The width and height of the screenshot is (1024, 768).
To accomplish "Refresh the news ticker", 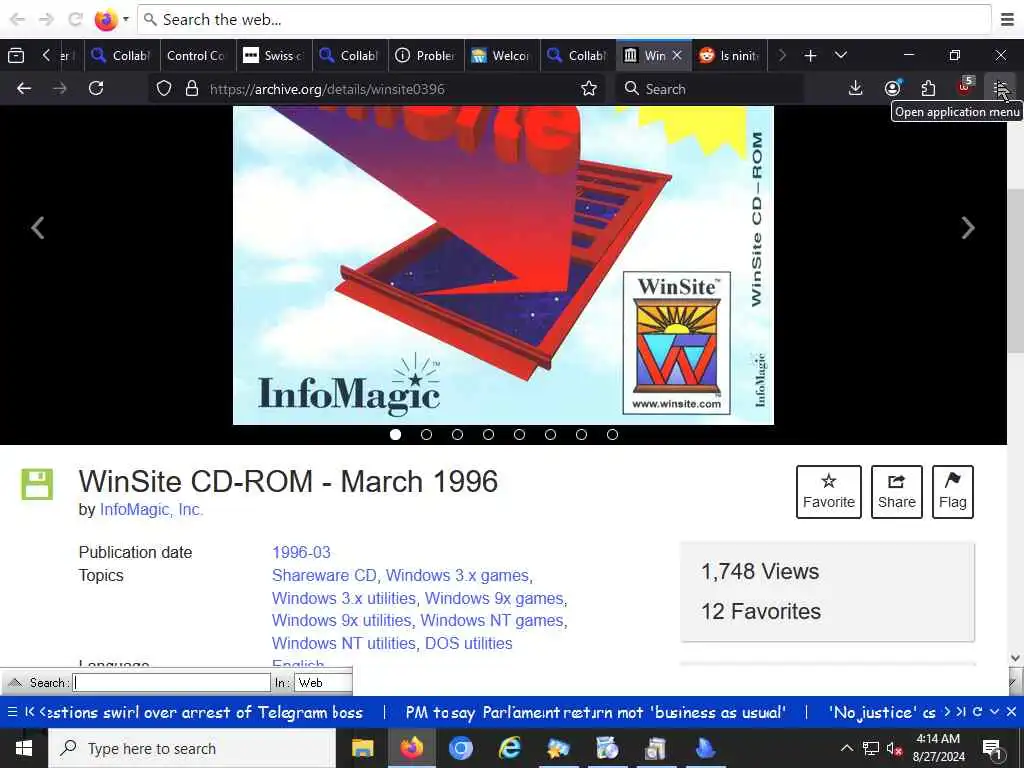I will pyautogui.click(x=977, y=712).
